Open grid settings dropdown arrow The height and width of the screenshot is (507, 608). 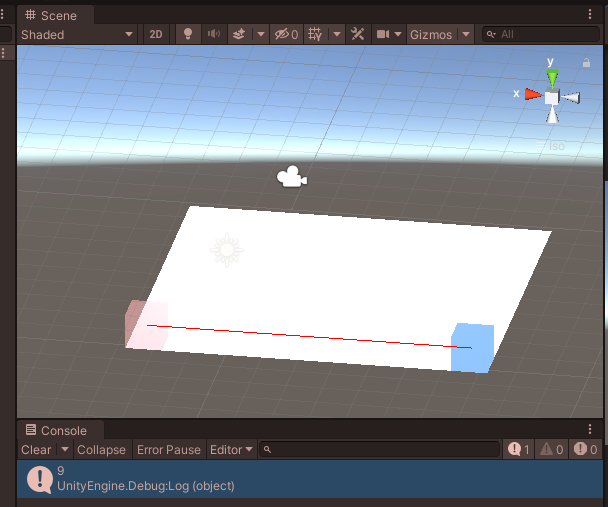pyautogui.click(x=337, y=34)
